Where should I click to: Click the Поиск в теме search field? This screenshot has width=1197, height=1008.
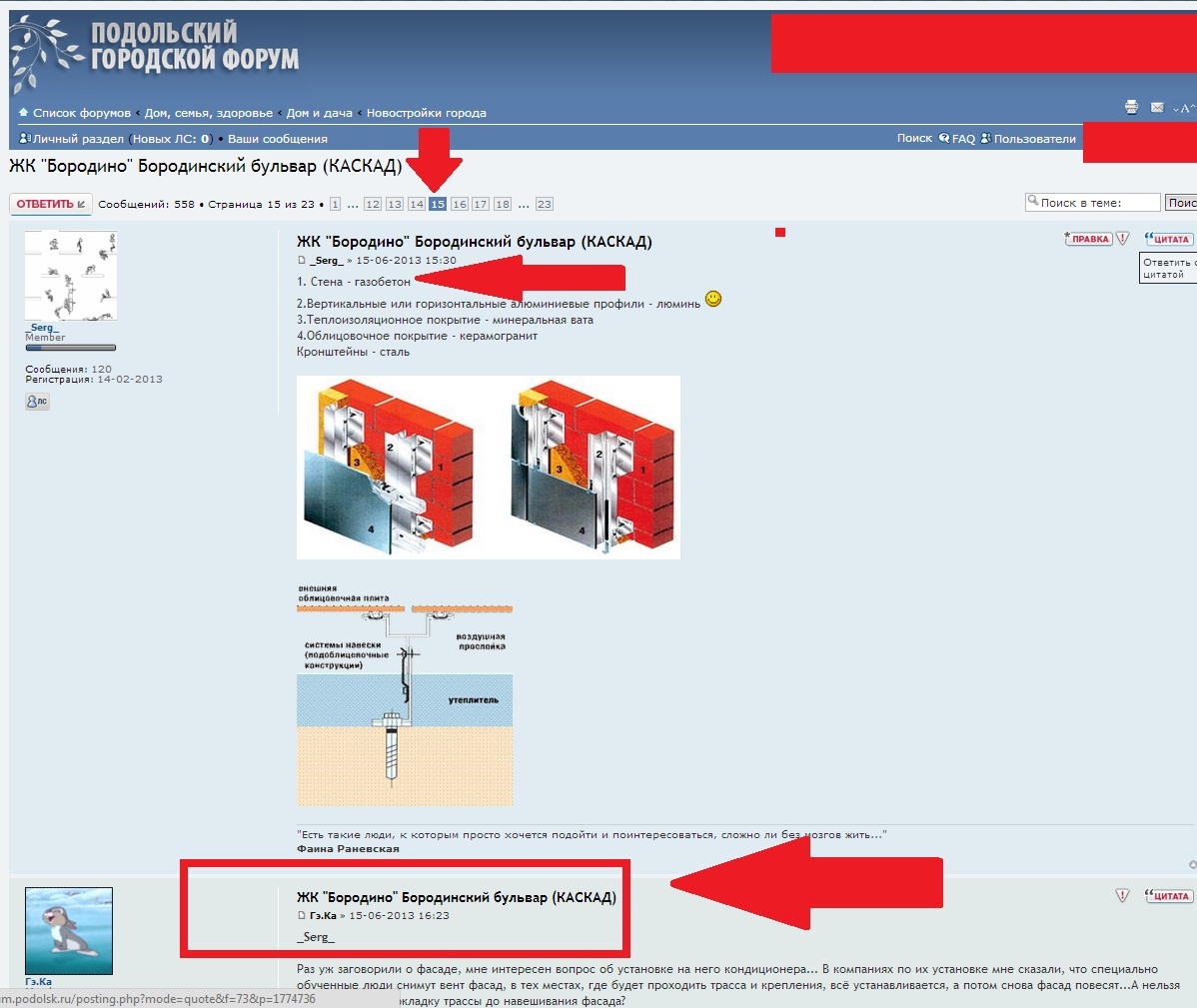pyautogui.click(x=1098, y=203)
